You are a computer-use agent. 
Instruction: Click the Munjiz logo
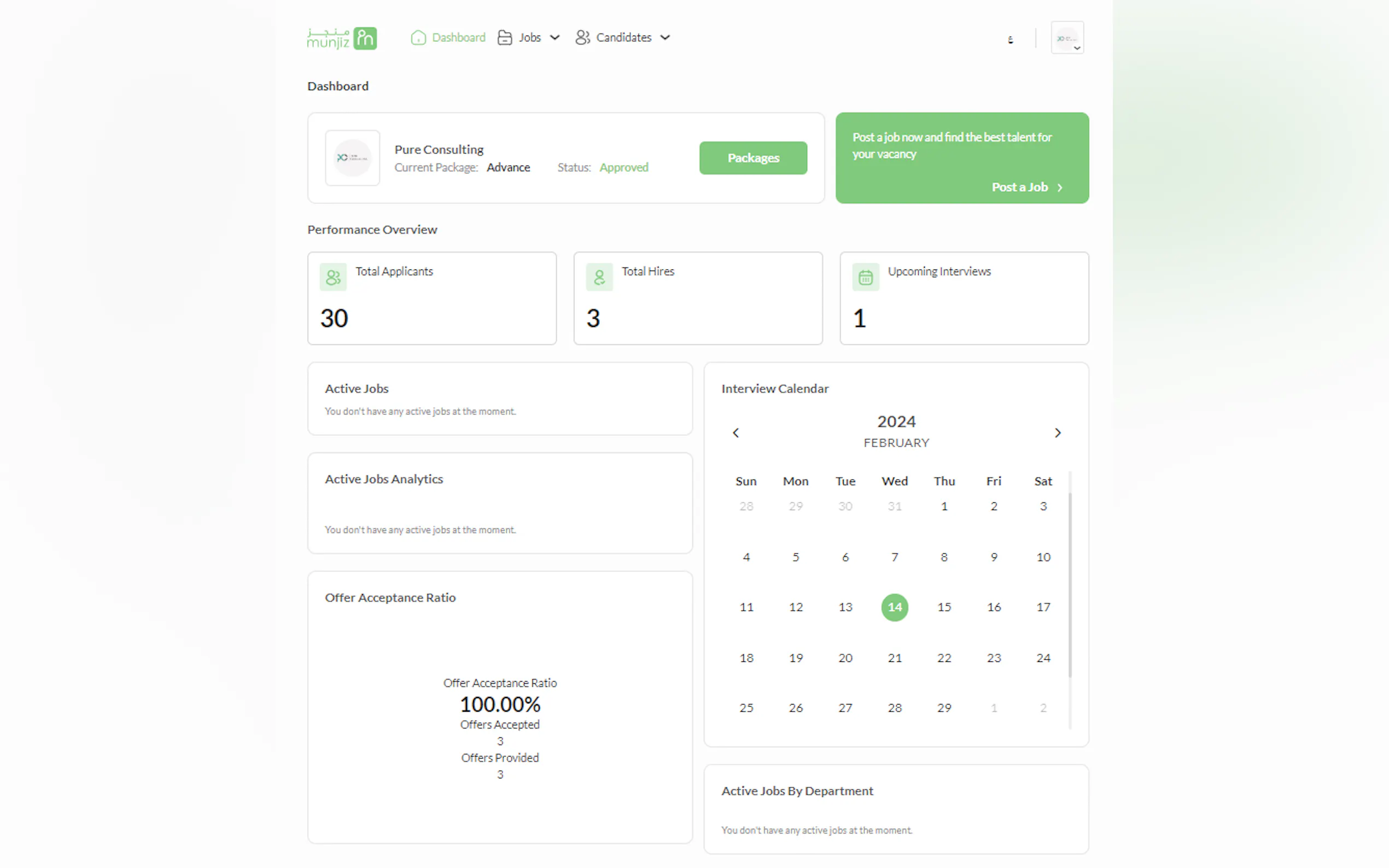342,38
